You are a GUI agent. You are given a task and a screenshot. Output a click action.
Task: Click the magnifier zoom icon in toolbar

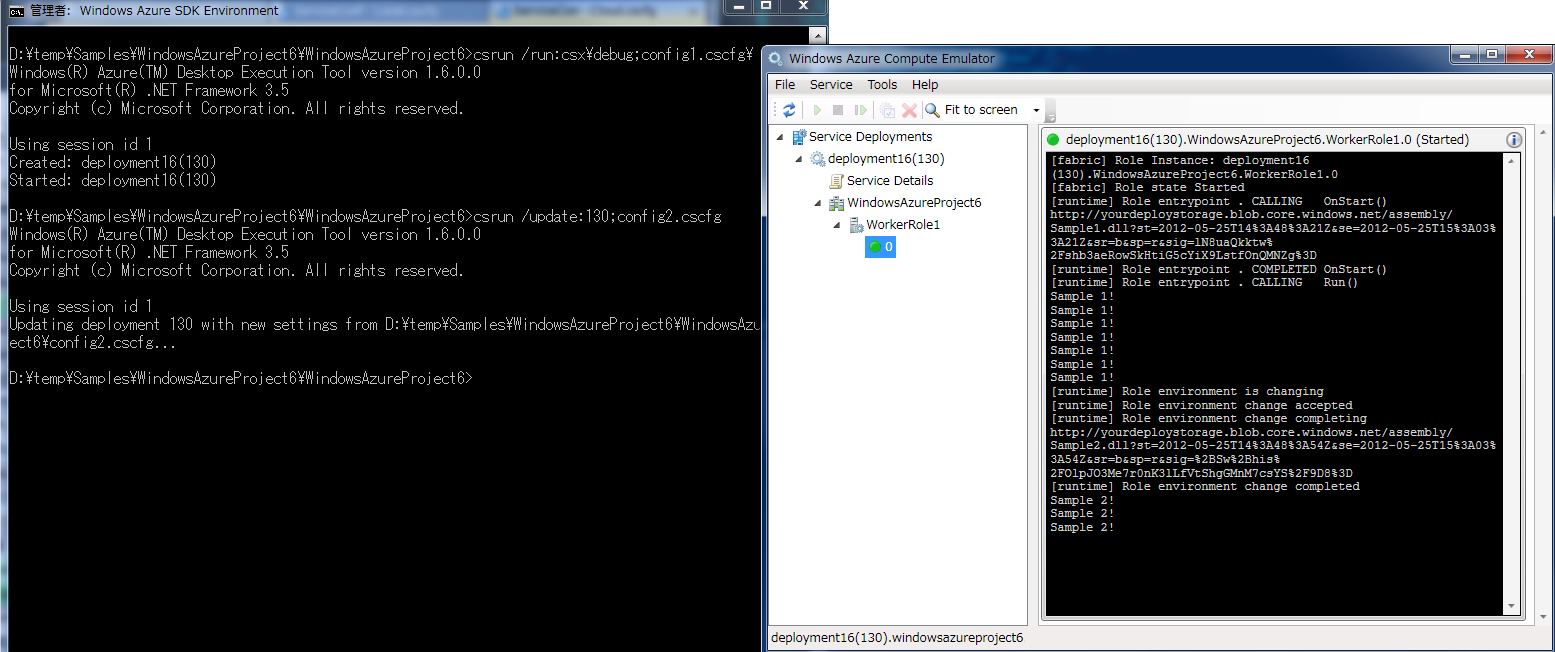tap(932, 110)
